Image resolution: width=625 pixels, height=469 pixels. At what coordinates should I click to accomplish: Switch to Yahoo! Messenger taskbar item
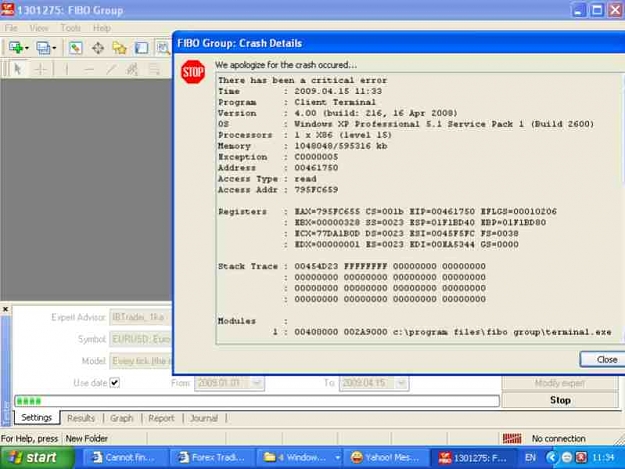click(x=386, y=457)
